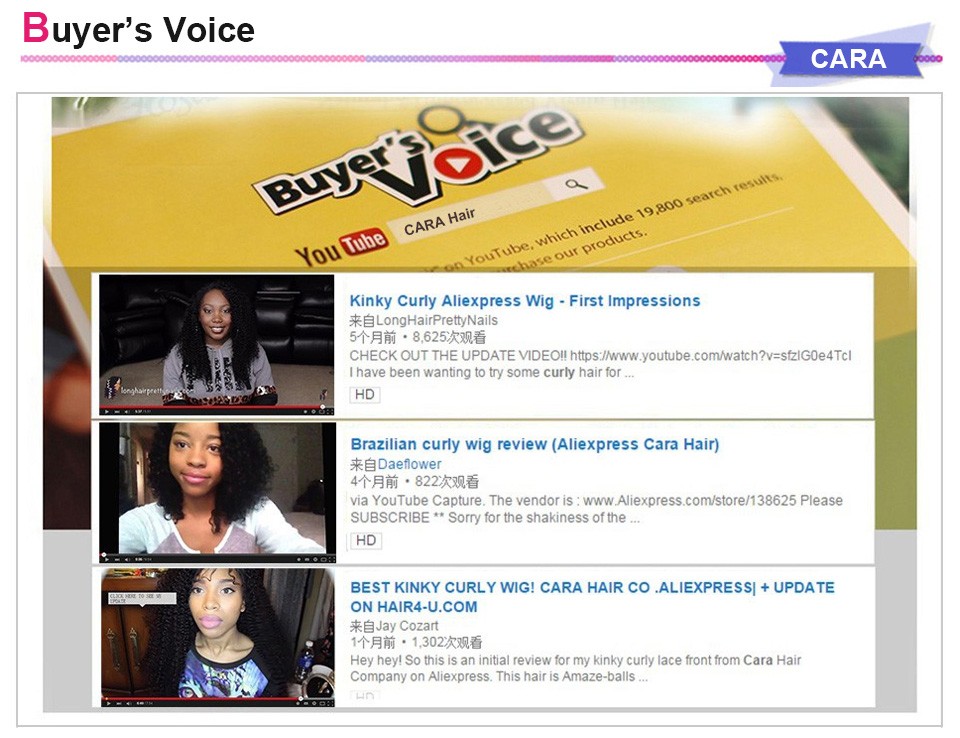960x738 pixels.
Task: Click the Jay Cozart video thumbnail
Action: [x=217, y=633]
